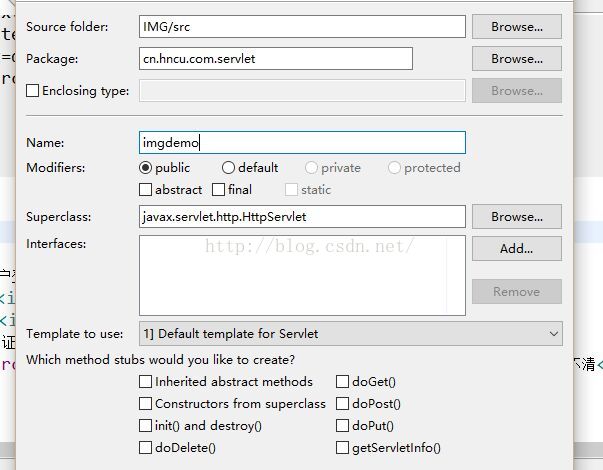
Task: Check the Enclosing type checkbox
Action: [32, 91]
